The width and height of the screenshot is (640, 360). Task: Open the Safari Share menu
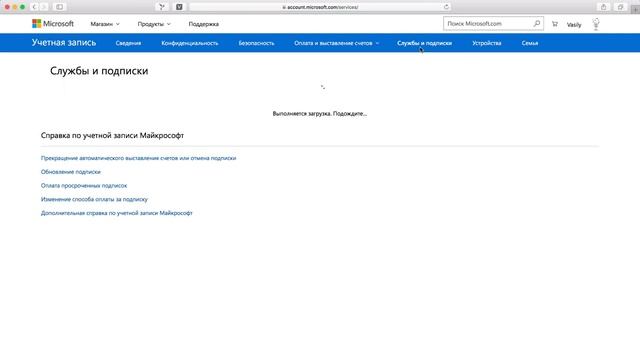[603, 7]
